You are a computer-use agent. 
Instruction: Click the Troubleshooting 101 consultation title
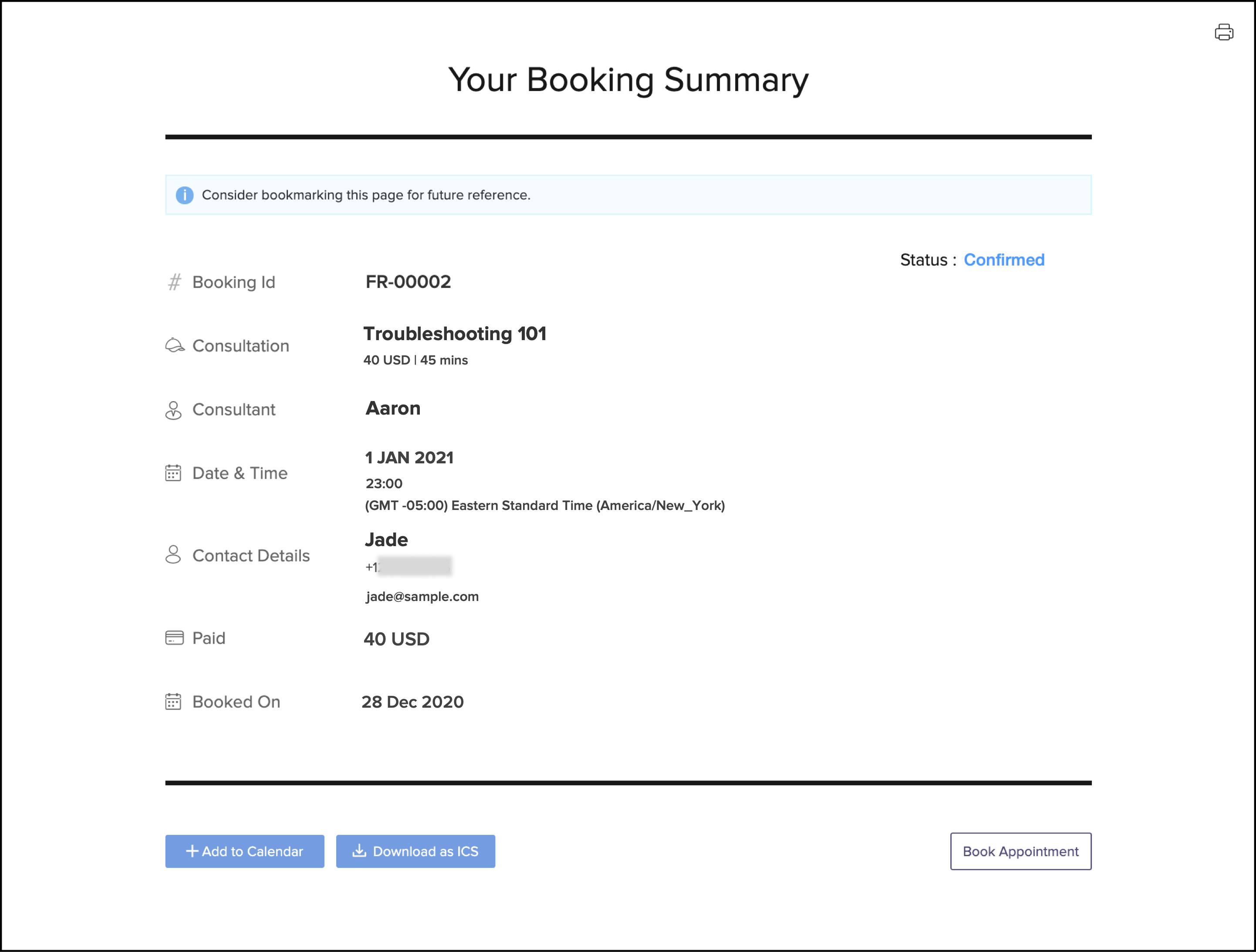coord(454,334)
